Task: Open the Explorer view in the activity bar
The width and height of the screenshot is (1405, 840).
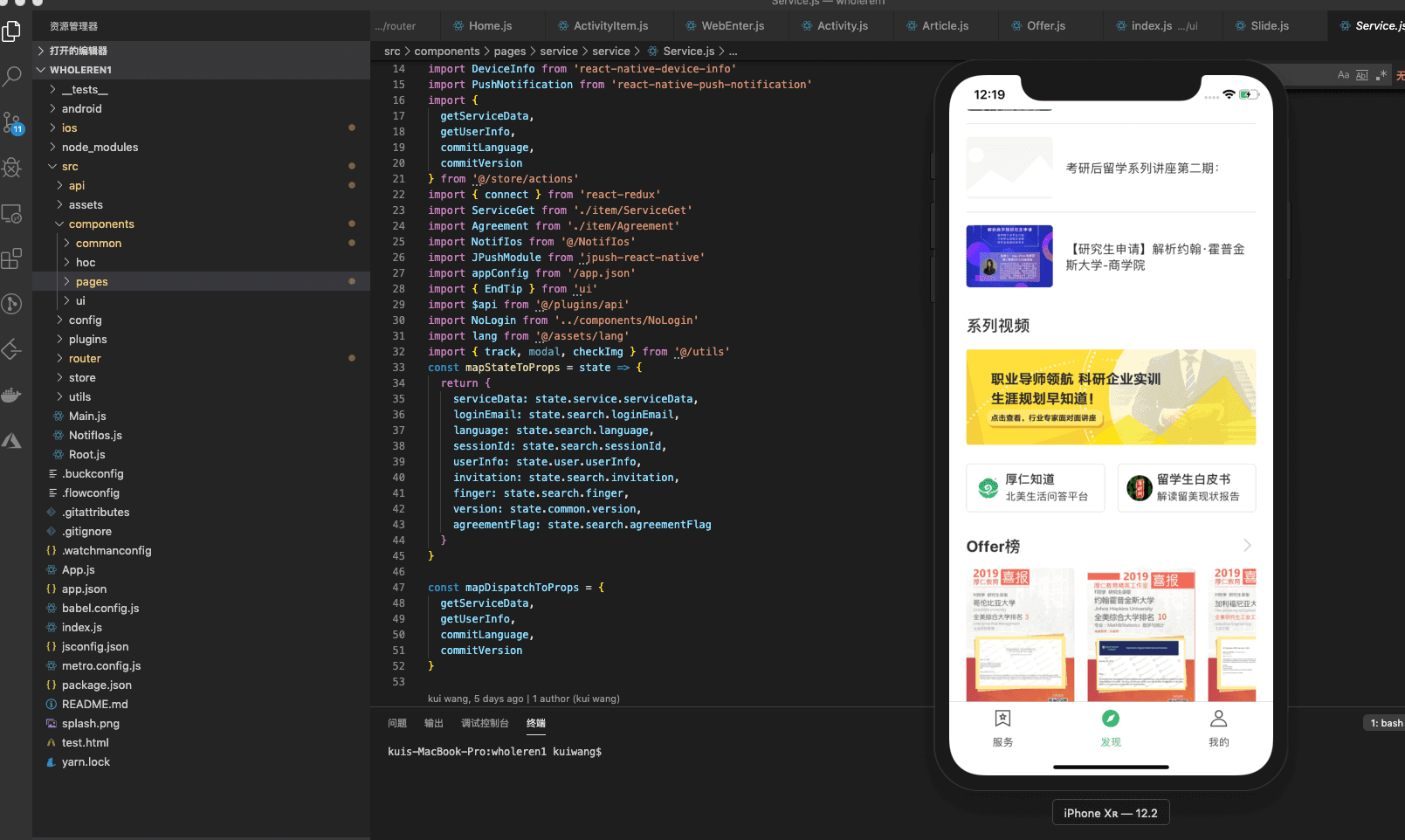Action: 12,32
